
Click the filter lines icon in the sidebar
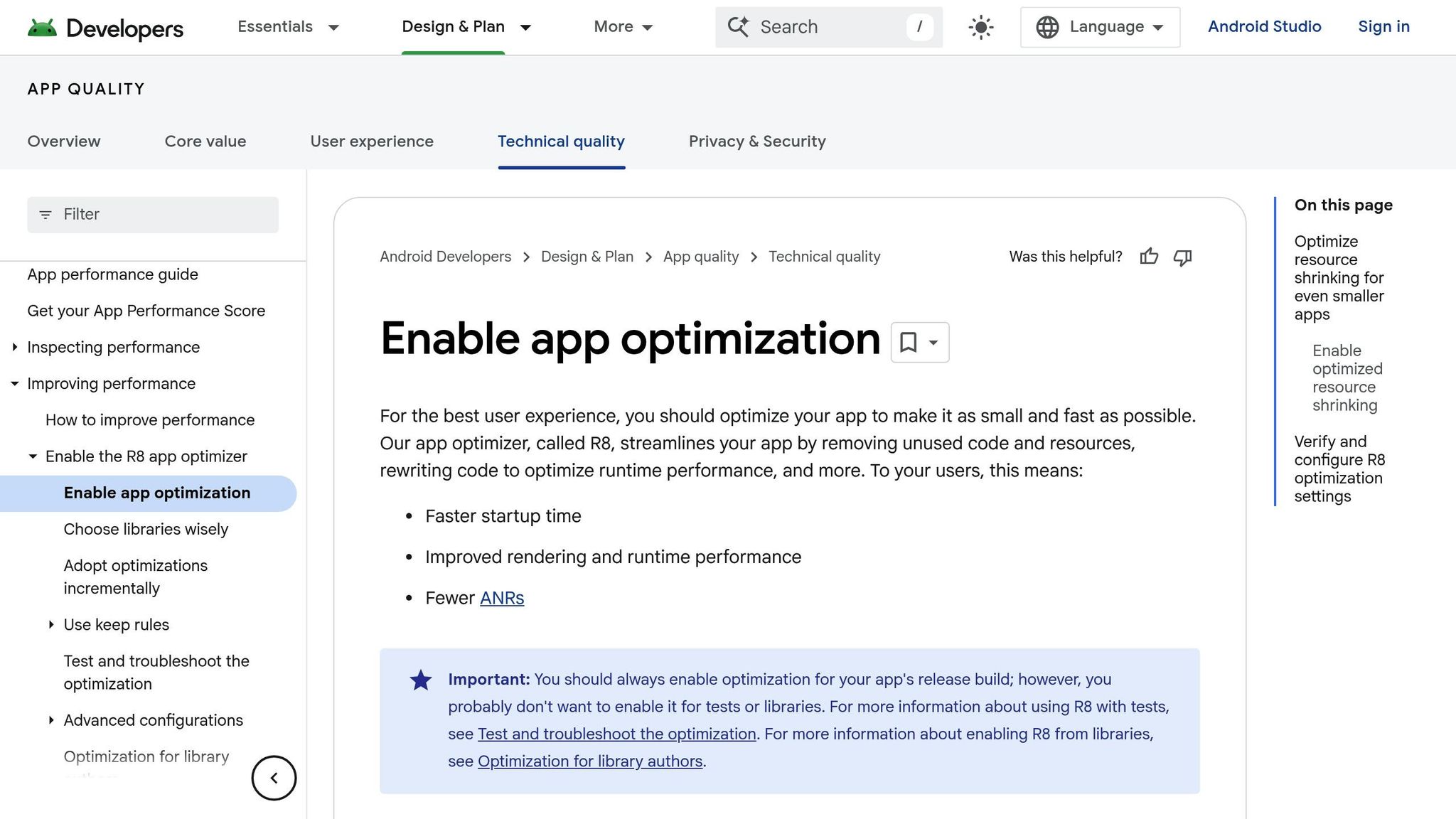coord(45,215)
